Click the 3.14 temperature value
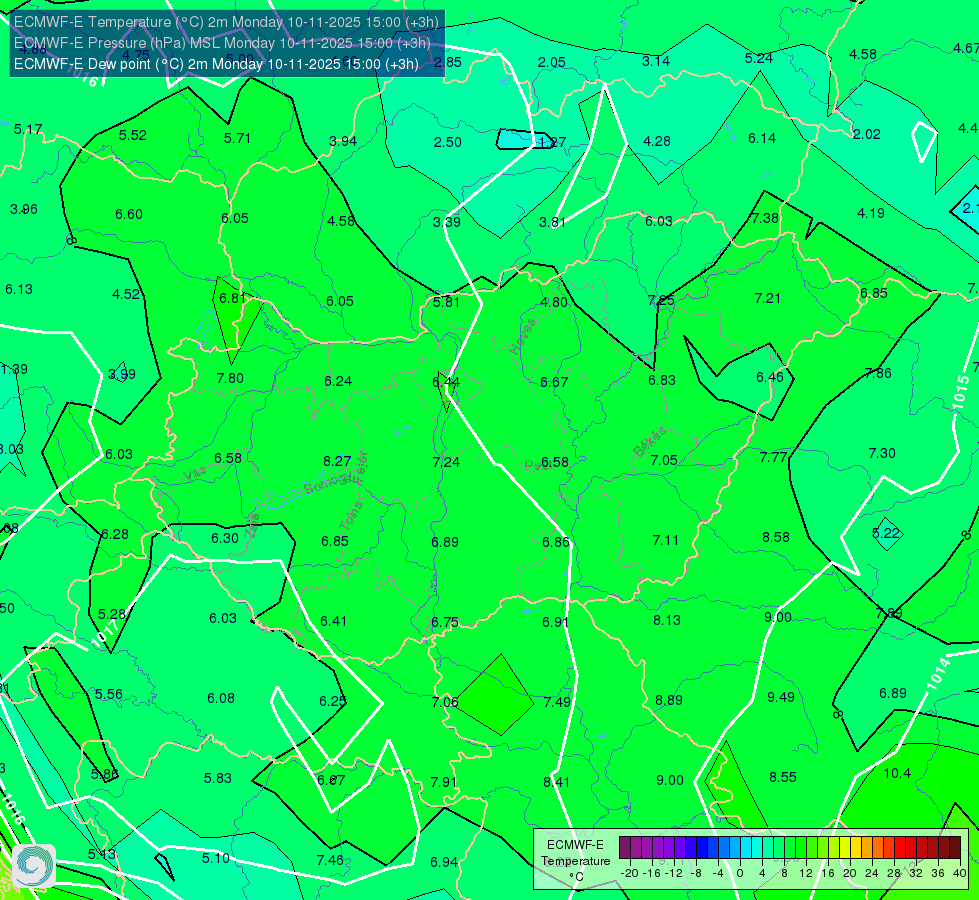This screenshot has height=900, width=979. tap(656, 61)
